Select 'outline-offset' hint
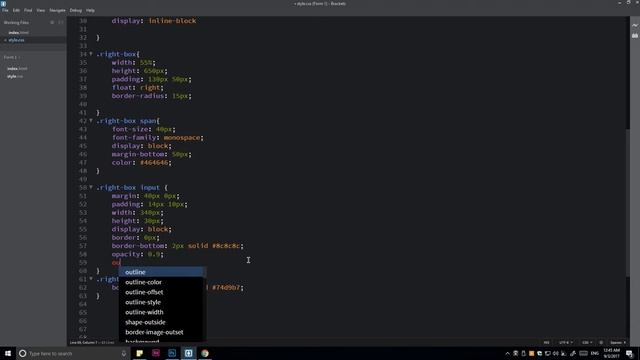 pos(162,292)
